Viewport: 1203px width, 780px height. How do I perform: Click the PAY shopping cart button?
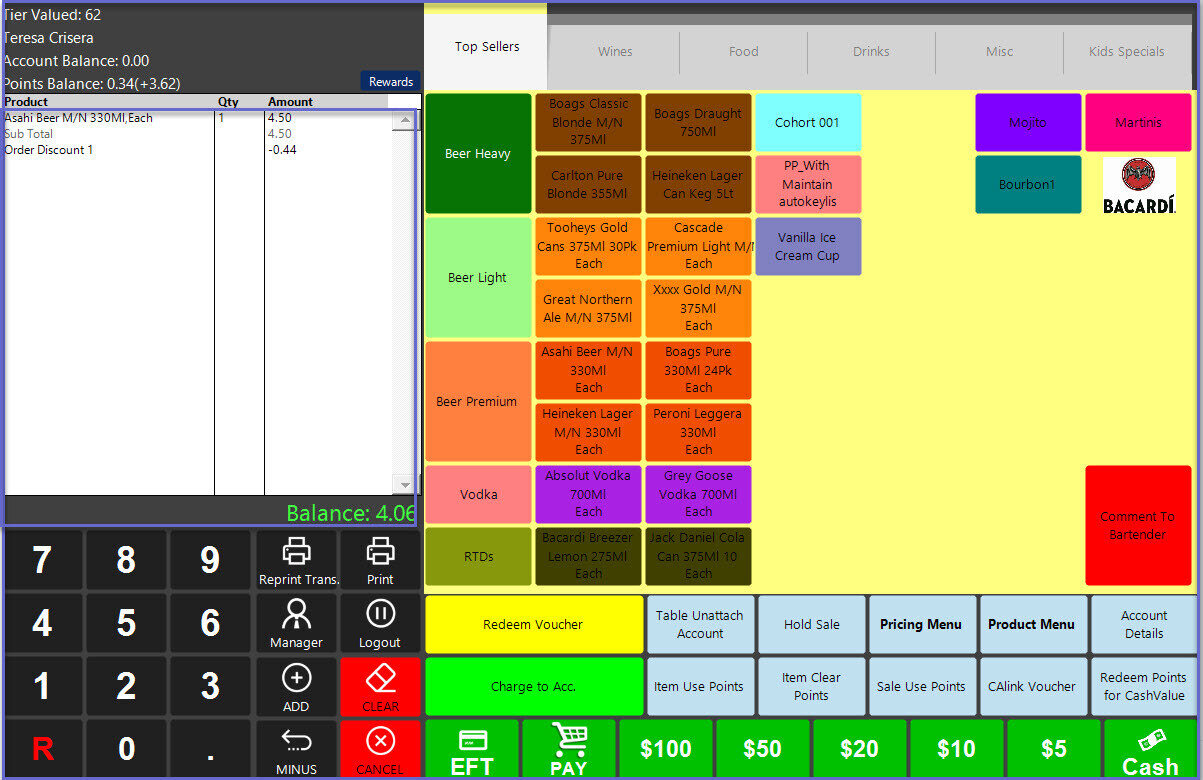click(568, 749)
